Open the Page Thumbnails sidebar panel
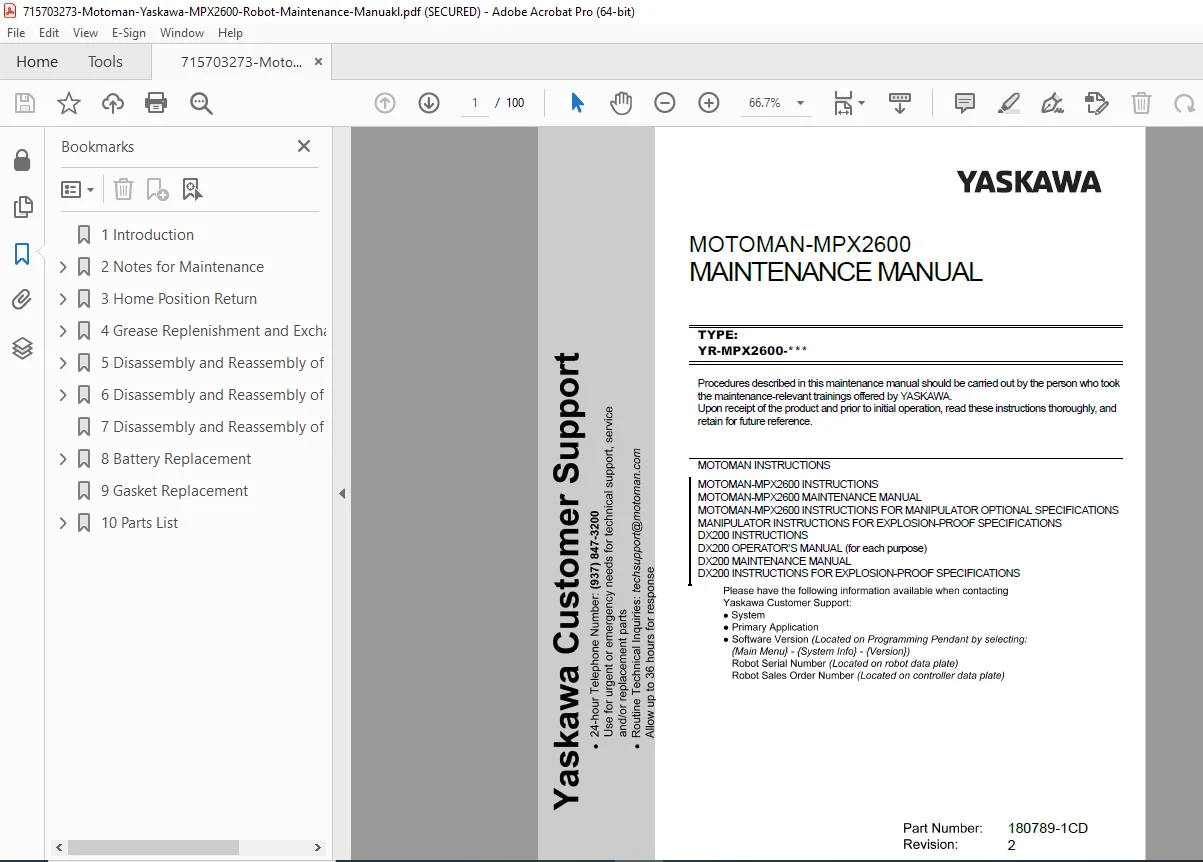Screen dimensions: 1203x862 22,207
